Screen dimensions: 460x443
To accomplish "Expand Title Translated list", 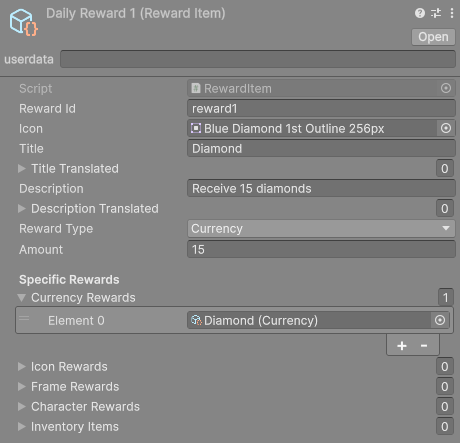I will [x=22, y=169].
